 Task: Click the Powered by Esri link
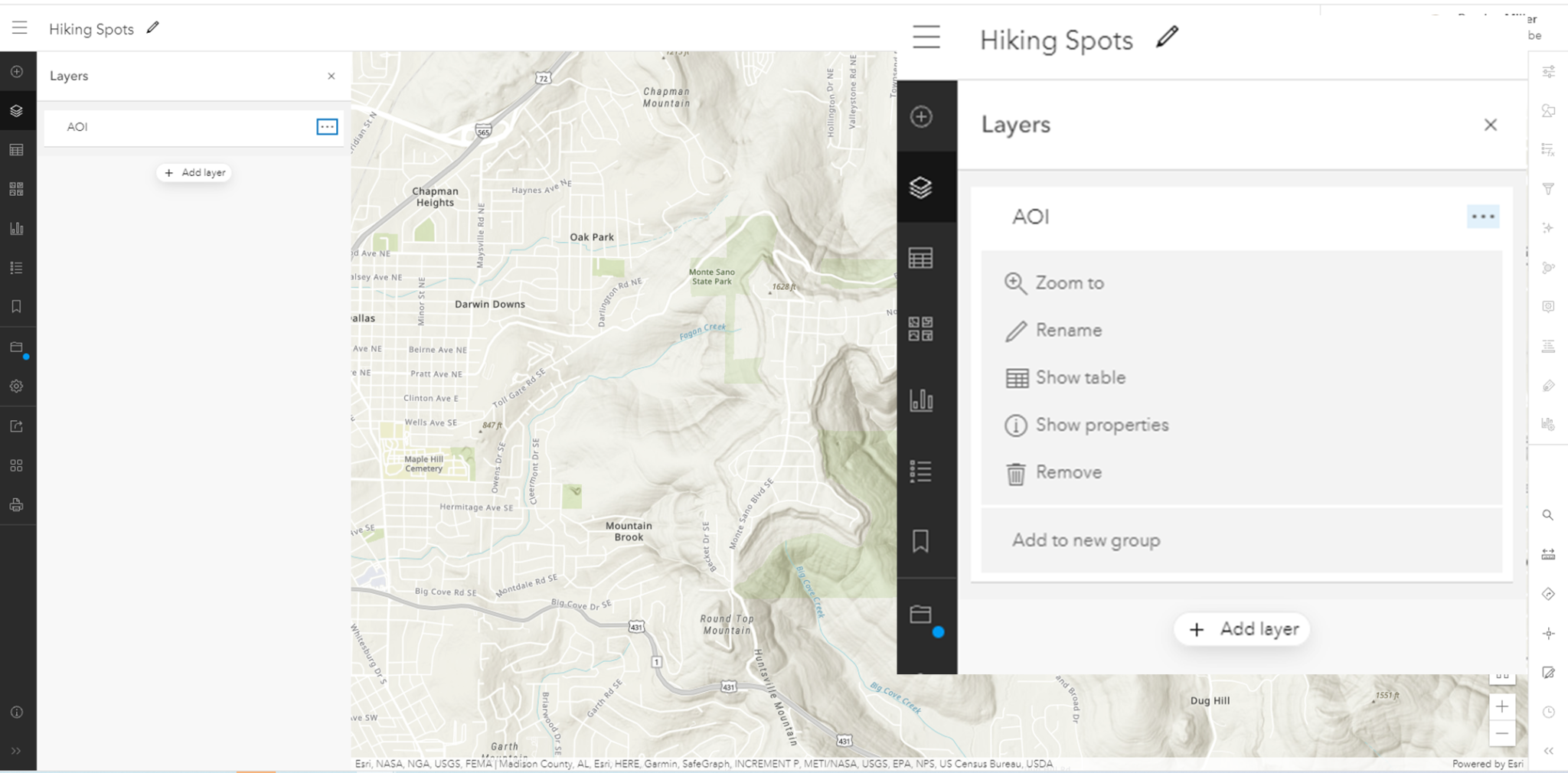click(x=1487, y=764)
